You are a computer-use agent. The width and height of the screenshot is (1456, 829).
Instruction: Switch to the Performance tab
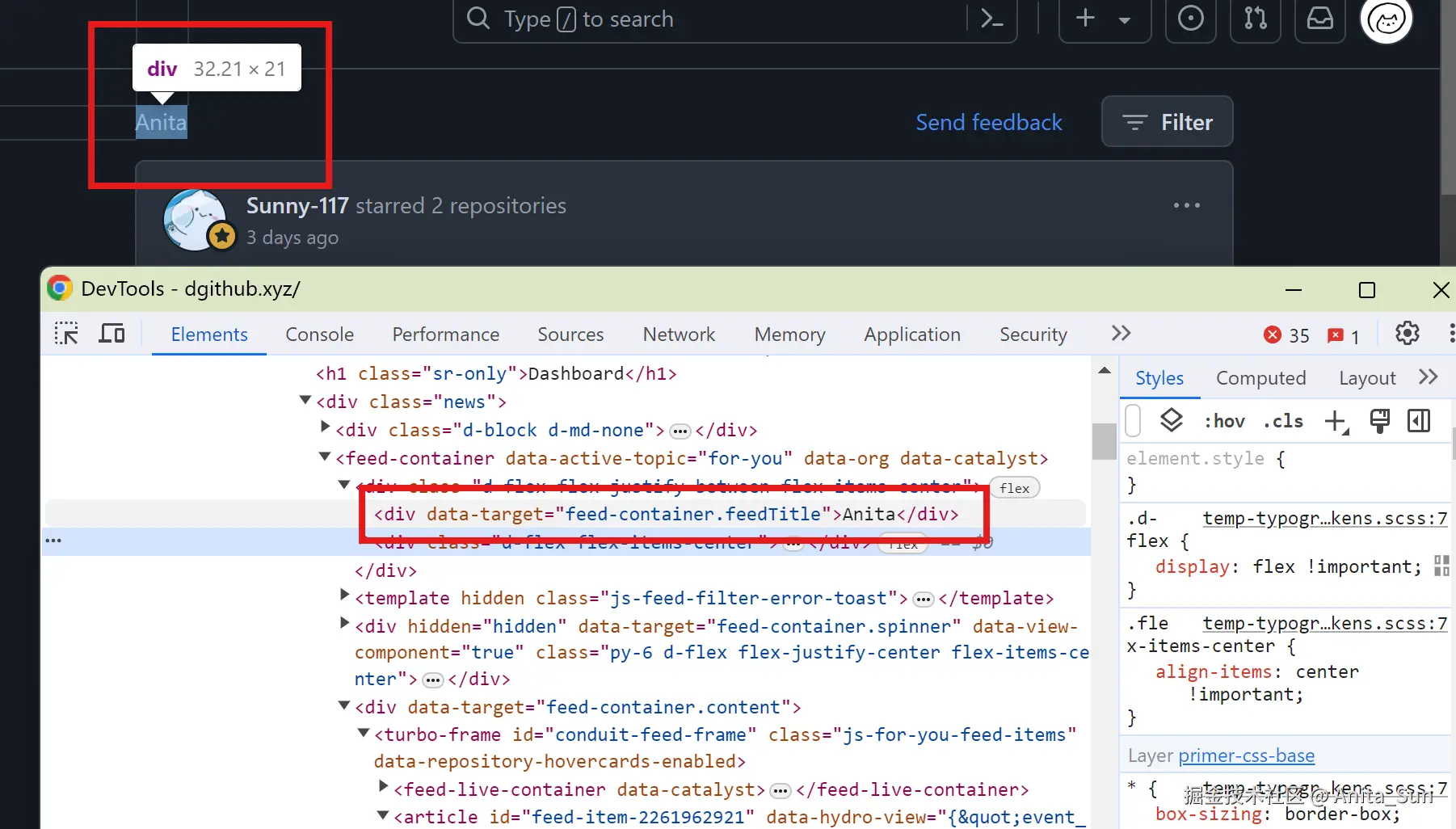pos(445,335)
